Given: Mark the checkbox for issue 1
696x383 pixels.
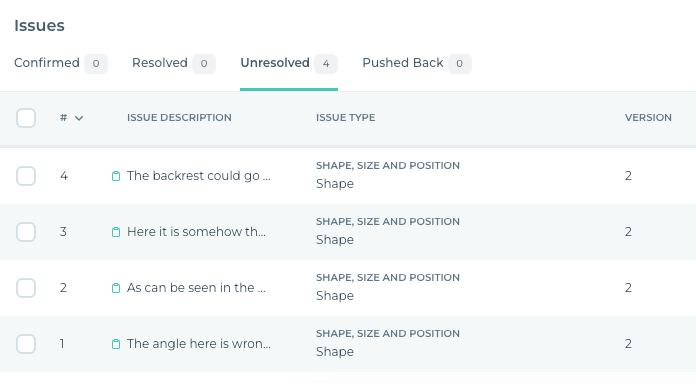Looking at the screenshot, I should pyautogui.click(x=26, y=344).
